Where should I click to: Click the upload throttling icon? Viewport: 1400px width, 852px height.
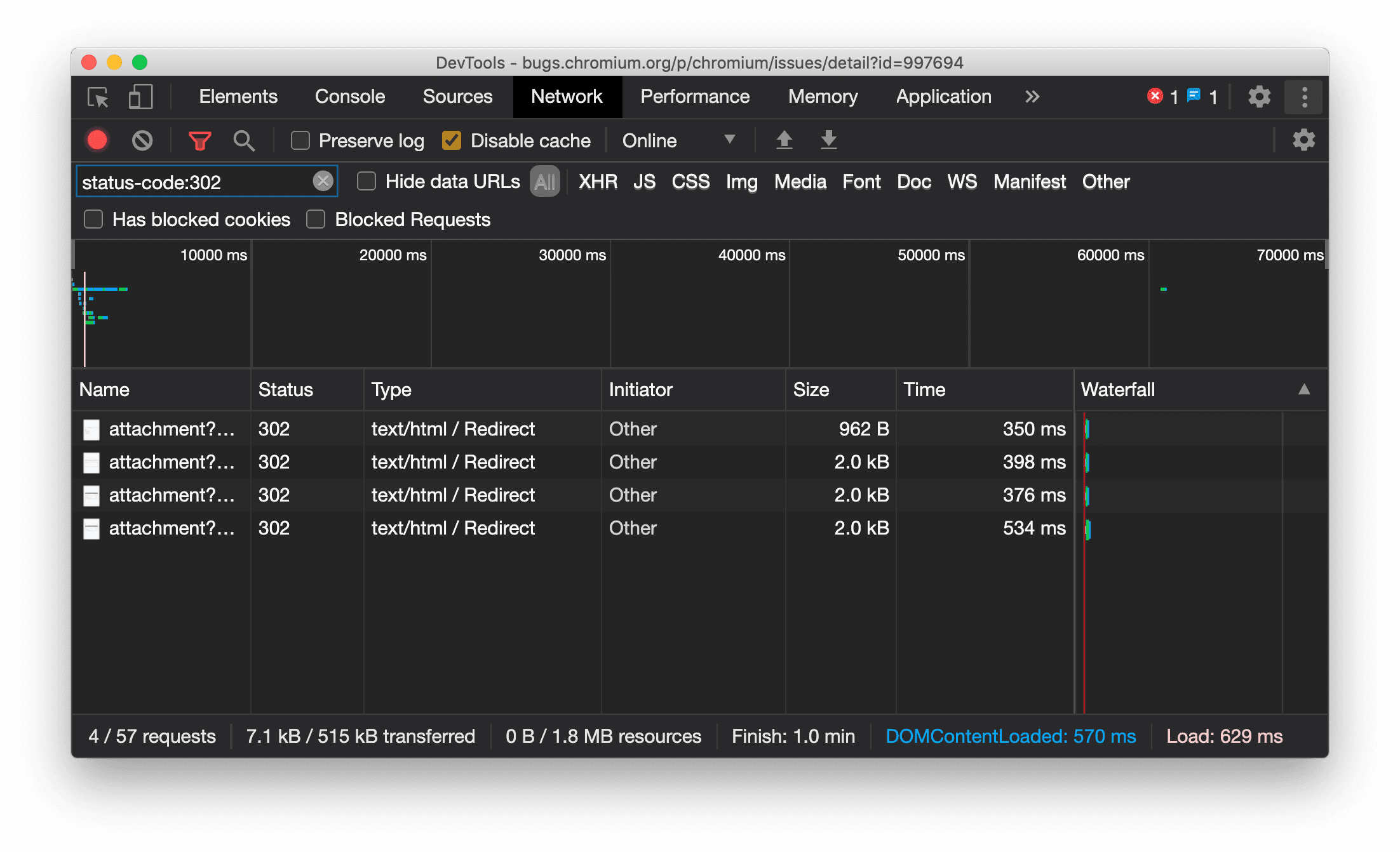784,140
